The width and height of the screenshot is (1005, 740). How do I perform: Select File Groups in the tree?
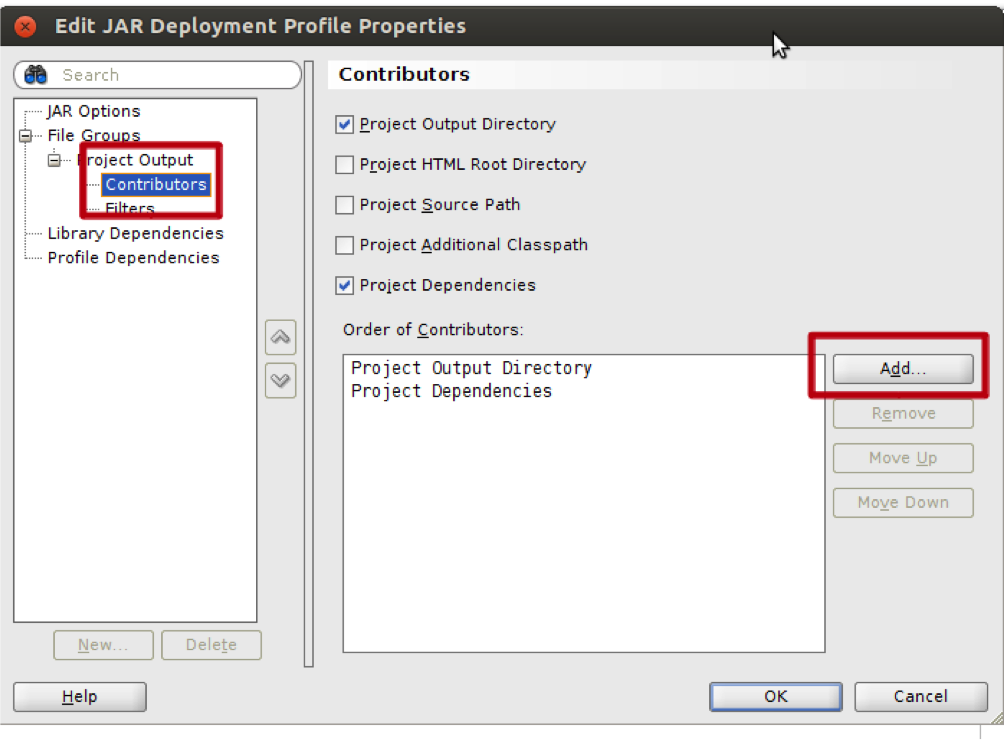(94, 136)
